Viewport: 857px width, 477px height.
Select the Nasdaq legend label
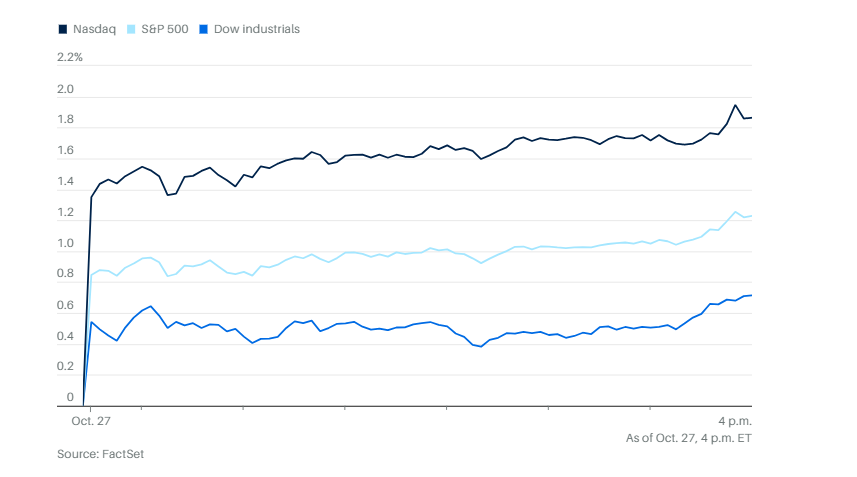click(x=92, y=29)
